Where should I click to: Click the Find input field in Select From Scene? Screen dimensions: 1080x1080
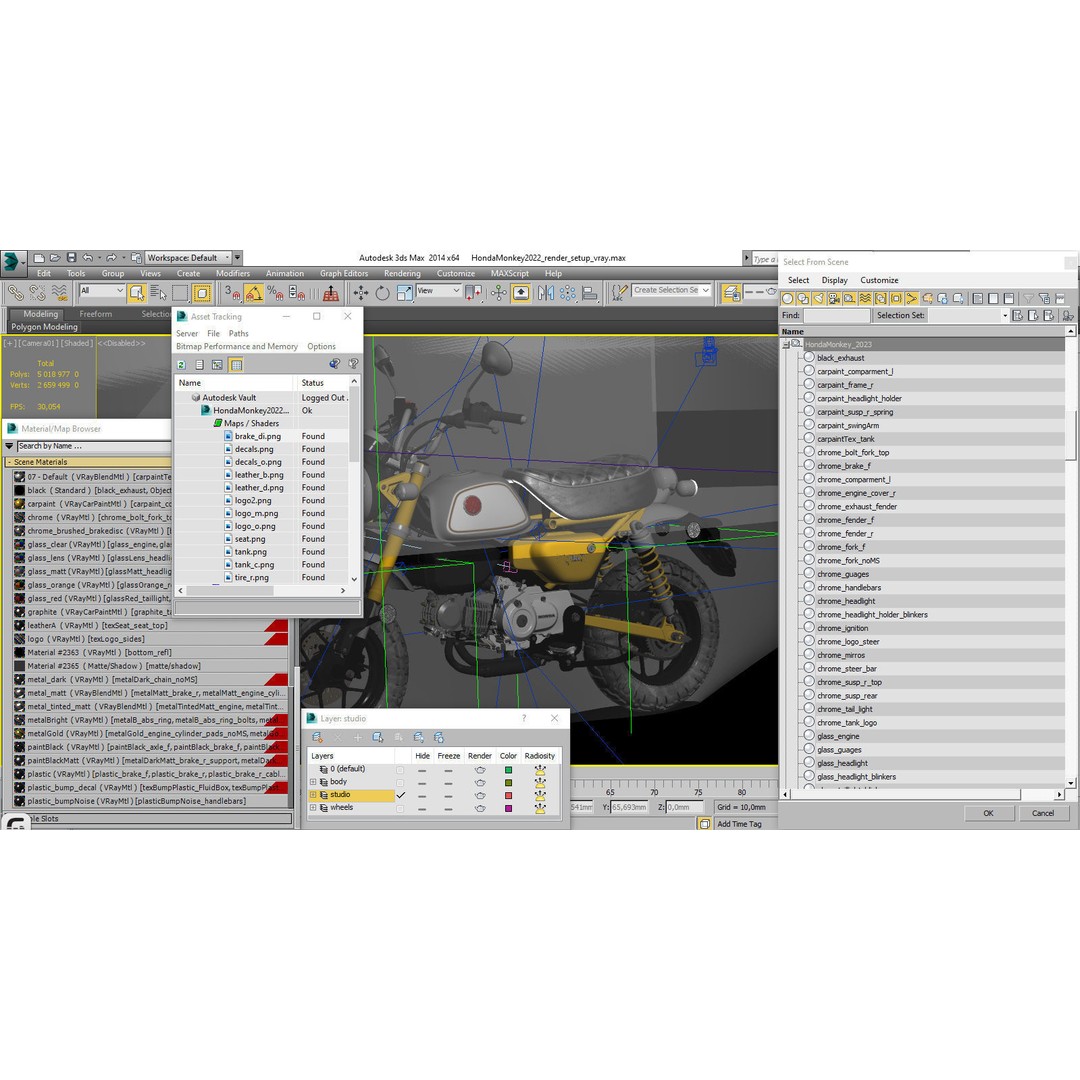[836, 315]
